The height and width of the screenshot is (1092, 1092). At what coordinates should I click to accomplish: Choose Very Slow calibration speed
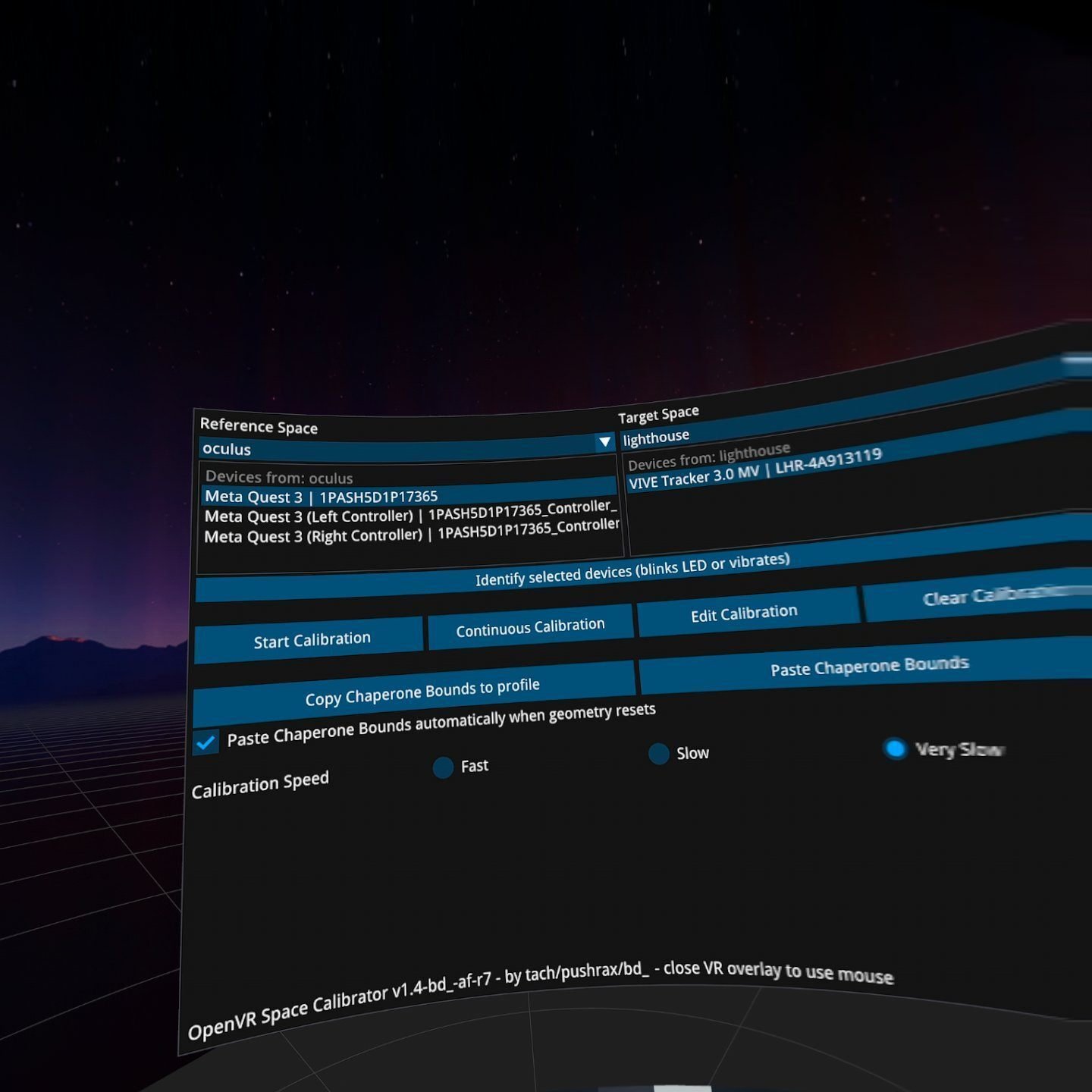pos(896,749)
